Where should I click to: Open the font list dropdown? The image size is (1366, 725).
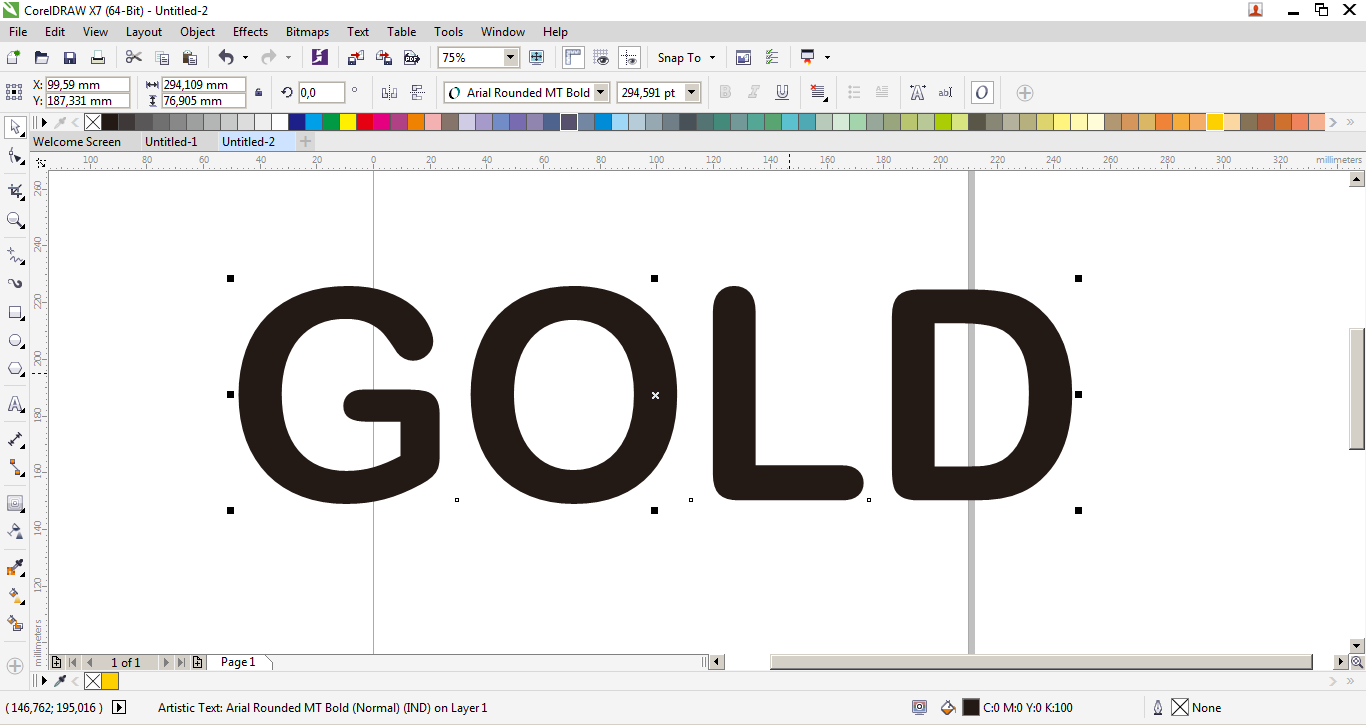pos(602,92)
